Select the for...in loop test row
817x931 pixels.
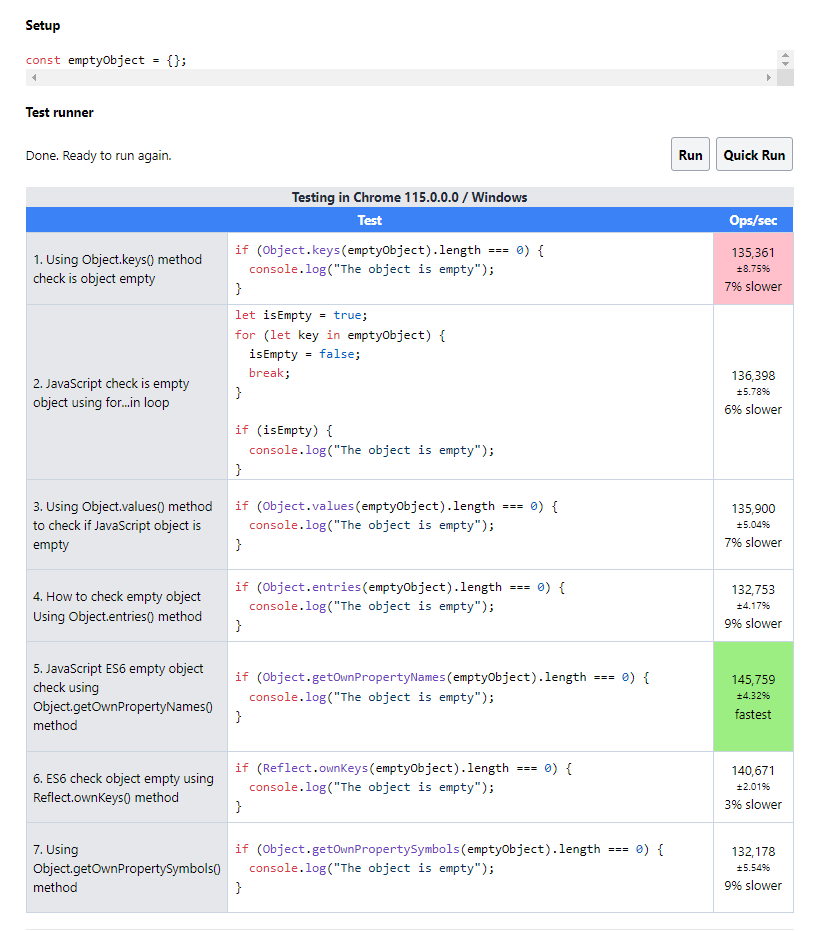(125, 392)
